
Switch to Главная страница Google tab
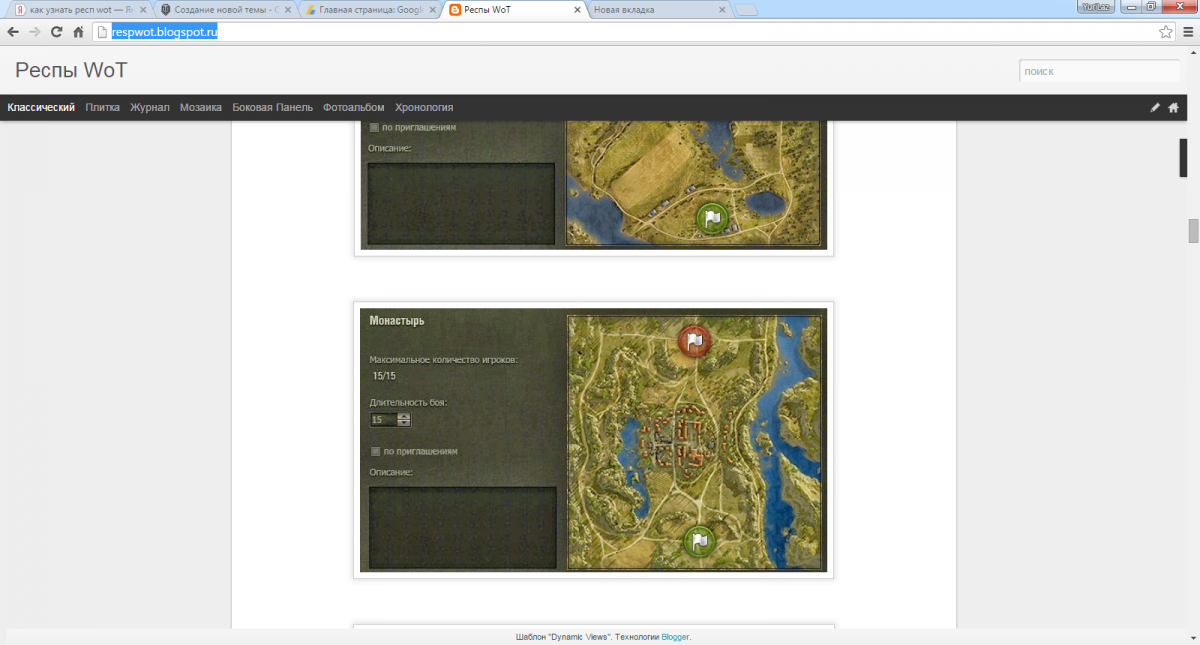click(x=372, y=10)
